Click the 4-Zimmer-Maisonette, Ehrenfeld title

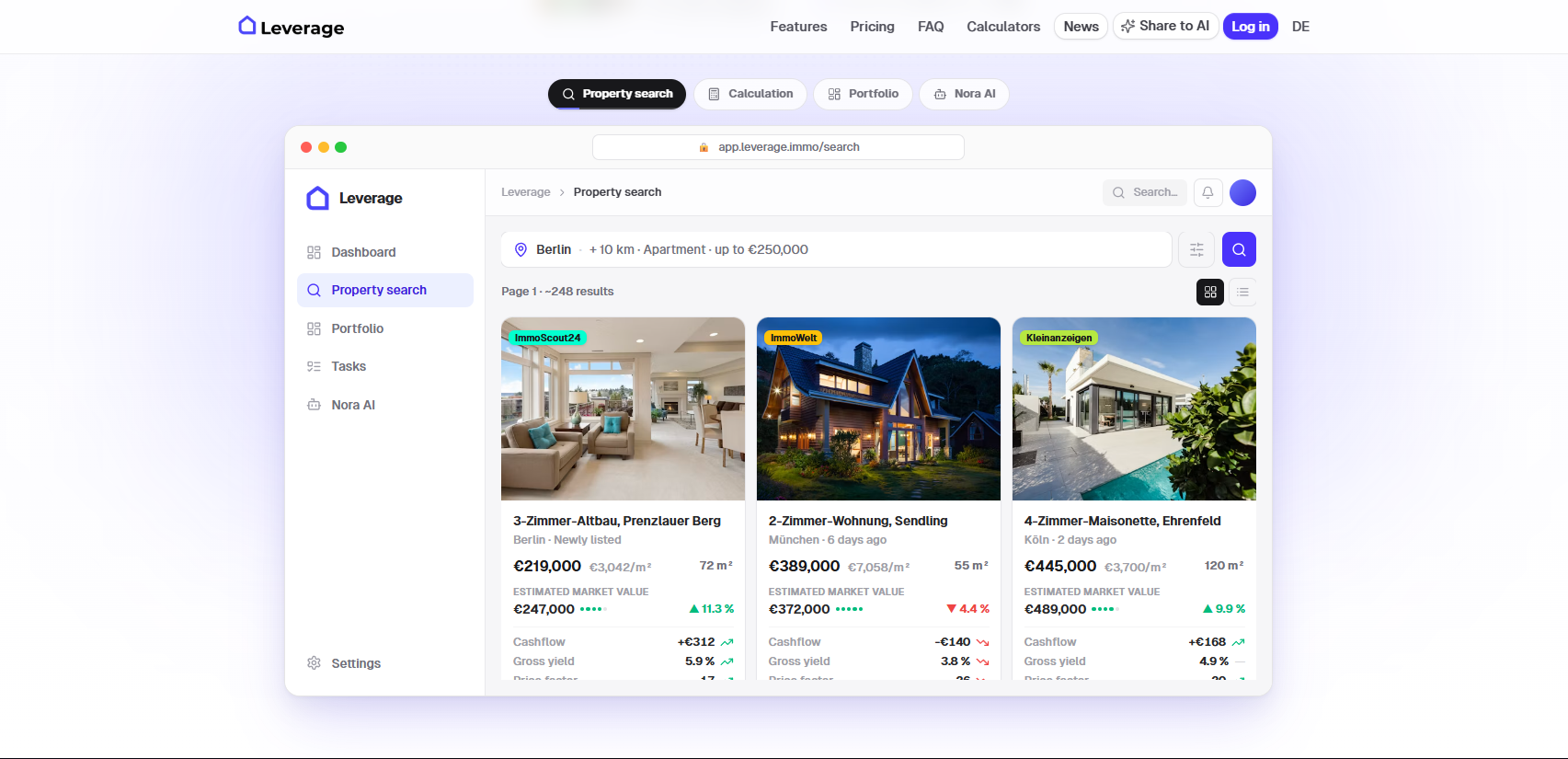click(1123, 521)
